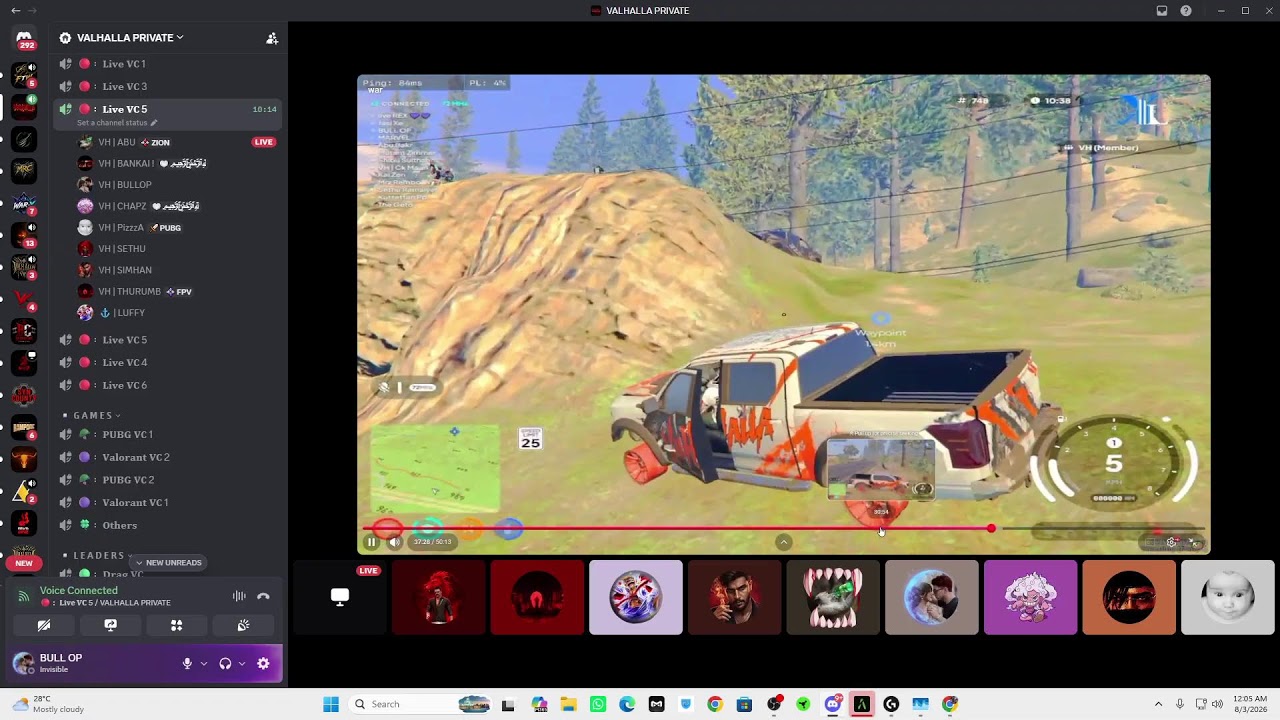Open voice connection signal details icon

[x=24, y=596]
